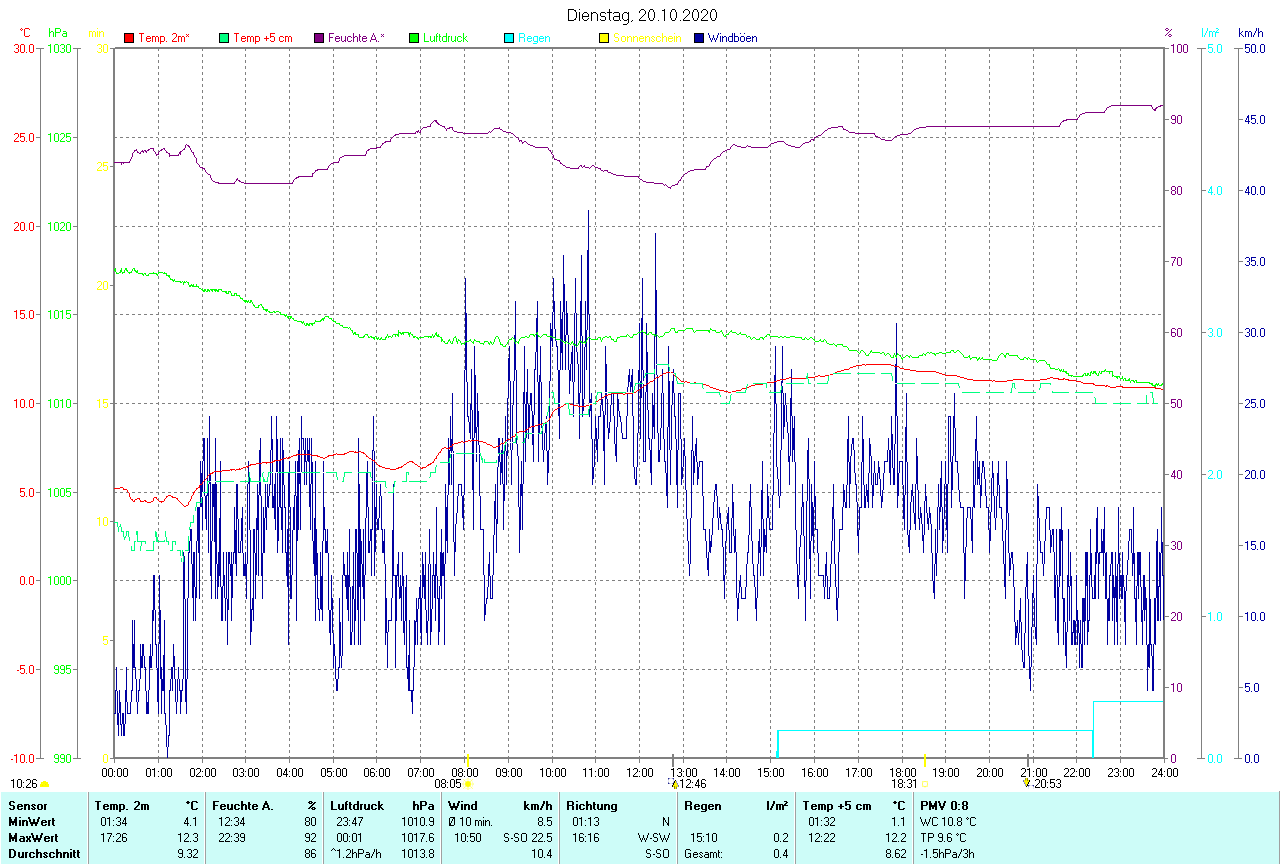Click the 'l/m²' axis unit label at top
This screenshot has height=864, width=1280.
(x=1212, y=33)
